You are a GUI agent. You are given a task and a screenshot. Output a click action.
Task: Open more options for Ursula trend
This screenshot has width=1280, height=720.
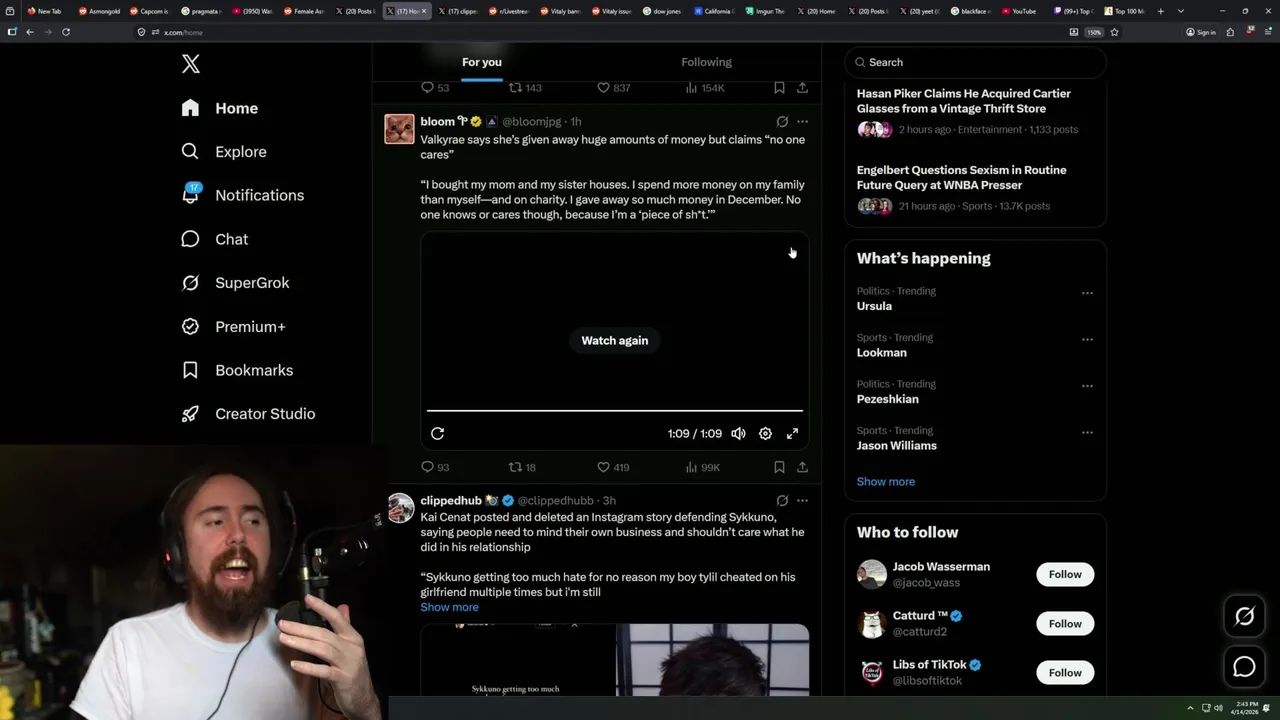(x=1087, y=293)
